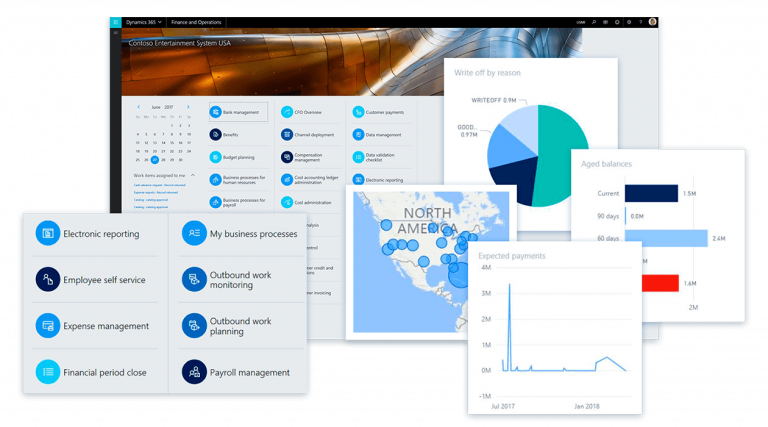
Task: Click Electronic reporting icon in enlarged tile panel
Action: [x=48, y=233]
